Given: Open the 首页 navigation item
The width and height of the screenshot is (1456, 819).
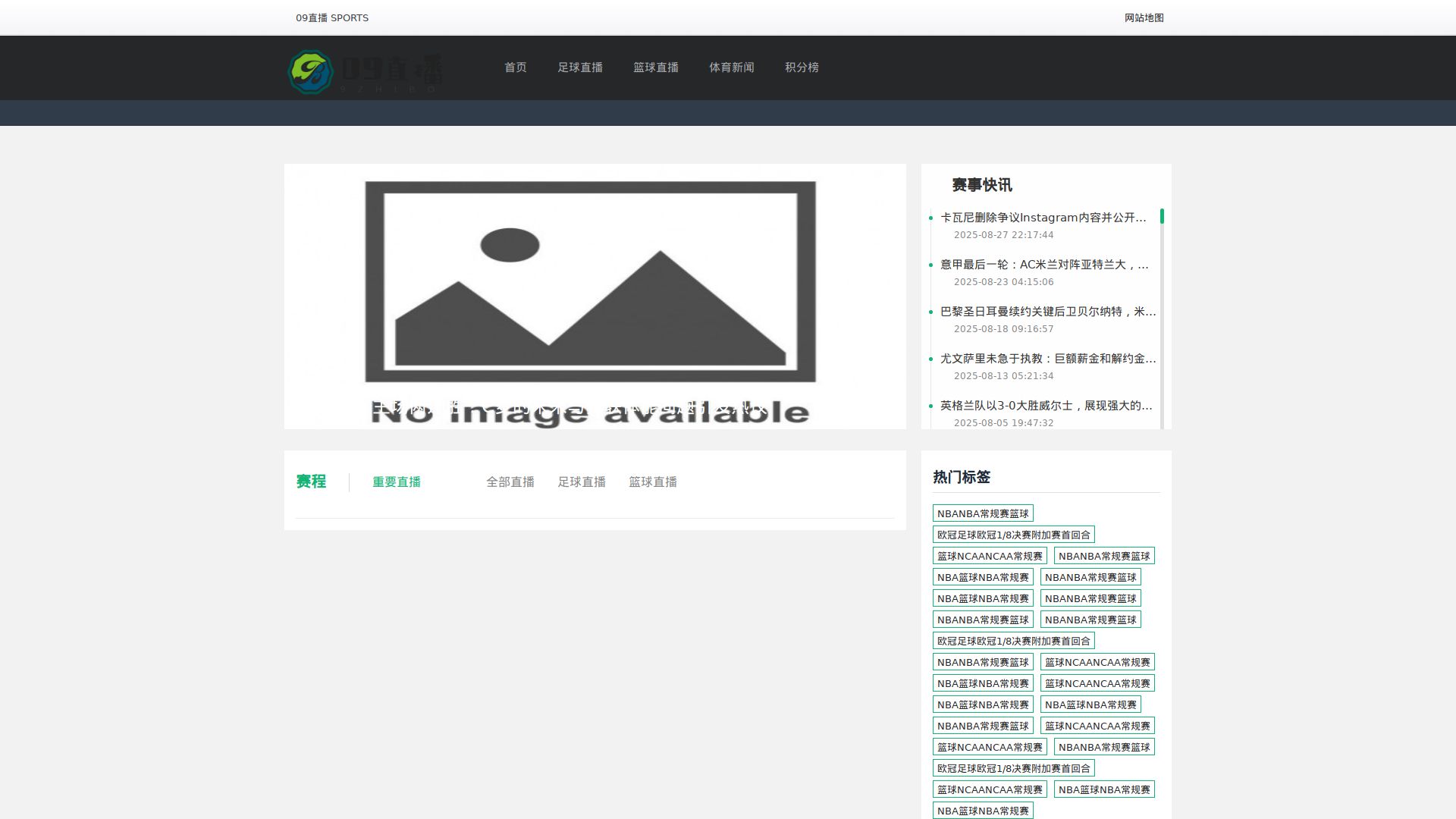Looking at the screenshot, I should coord(515,67).
